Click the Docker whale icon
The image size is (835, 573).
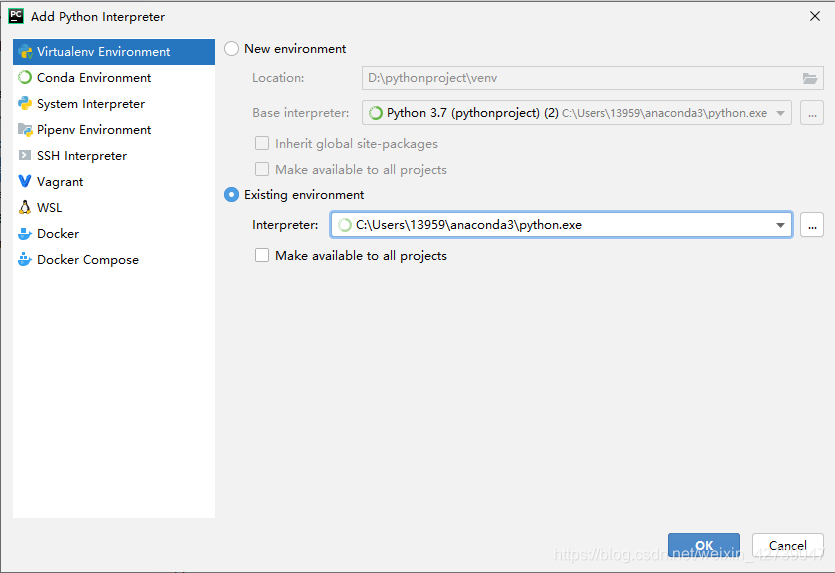25,234
